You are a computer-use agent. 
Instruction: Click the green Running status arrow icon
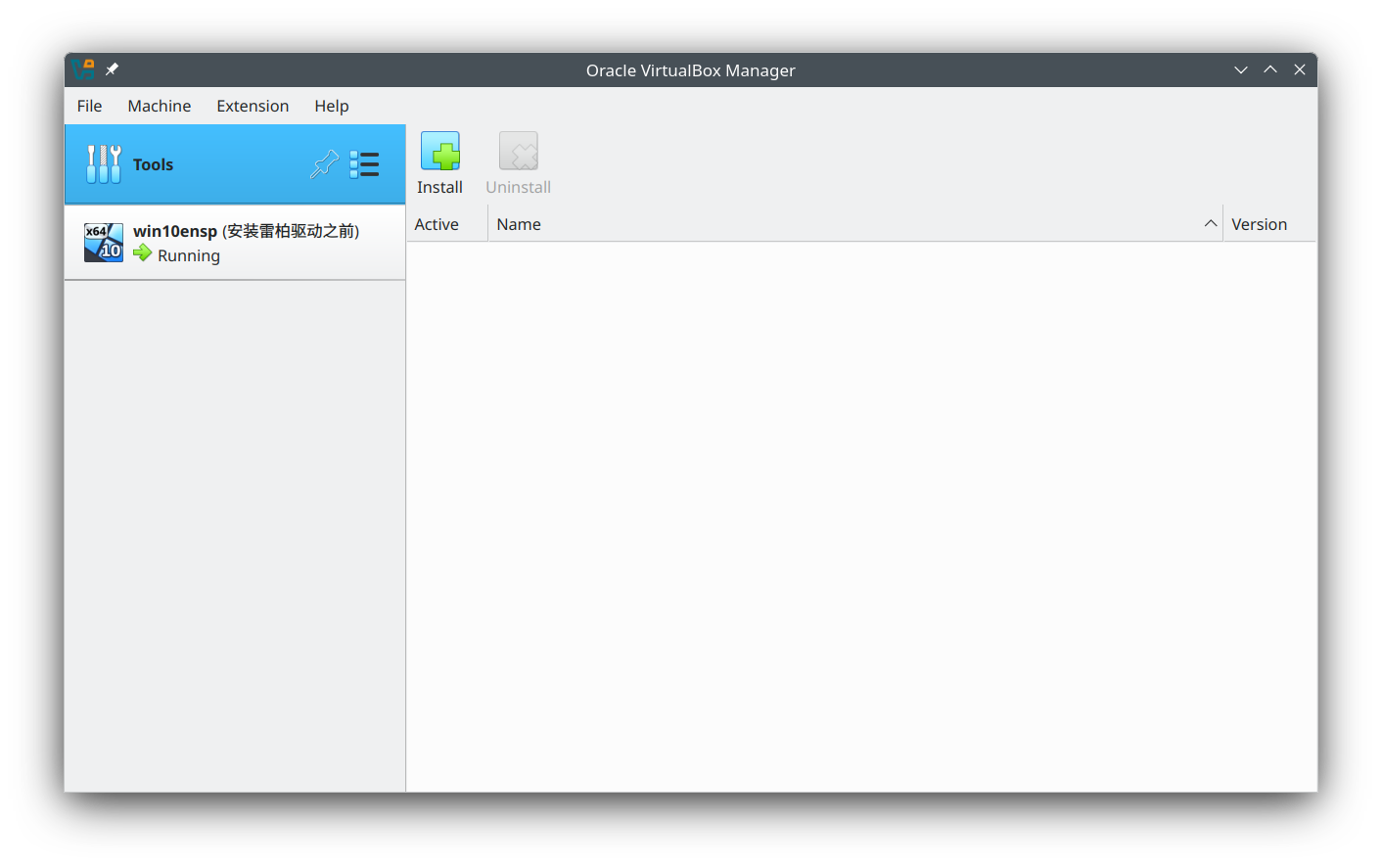tap(143, 254)
